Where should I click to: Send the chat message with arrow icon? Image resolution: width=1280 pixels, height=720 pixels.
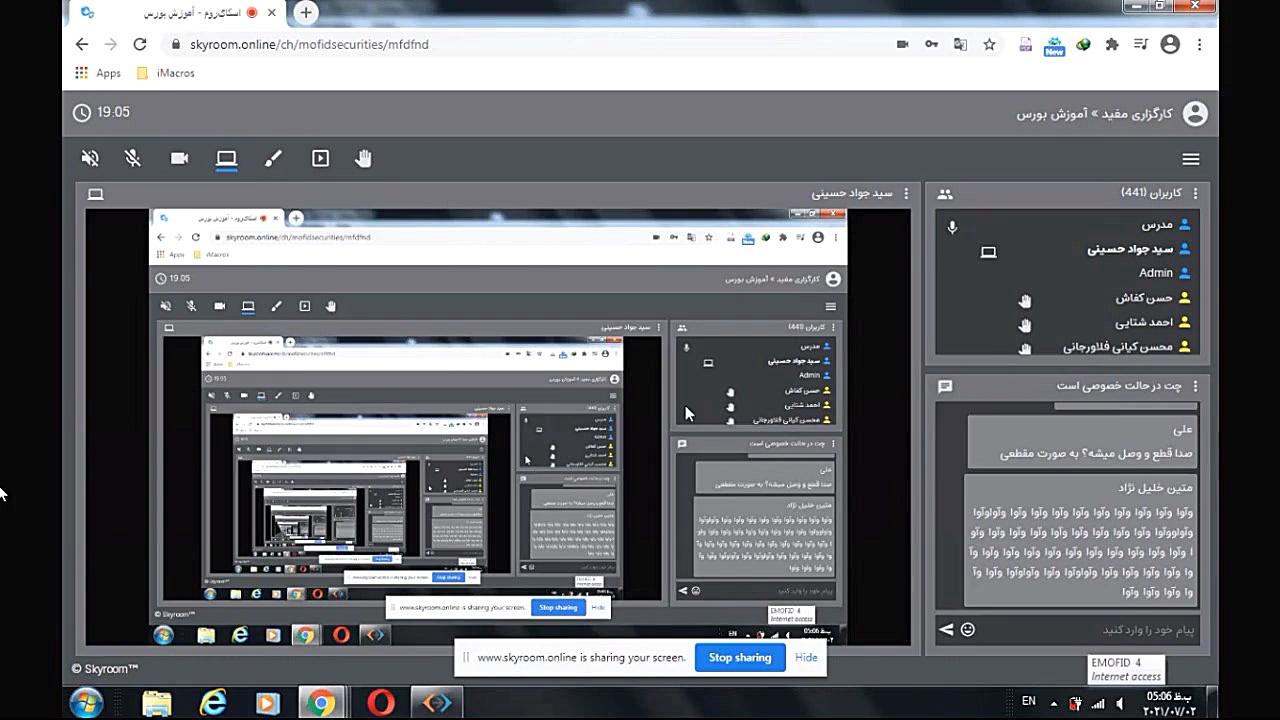(x=946, y=629)
